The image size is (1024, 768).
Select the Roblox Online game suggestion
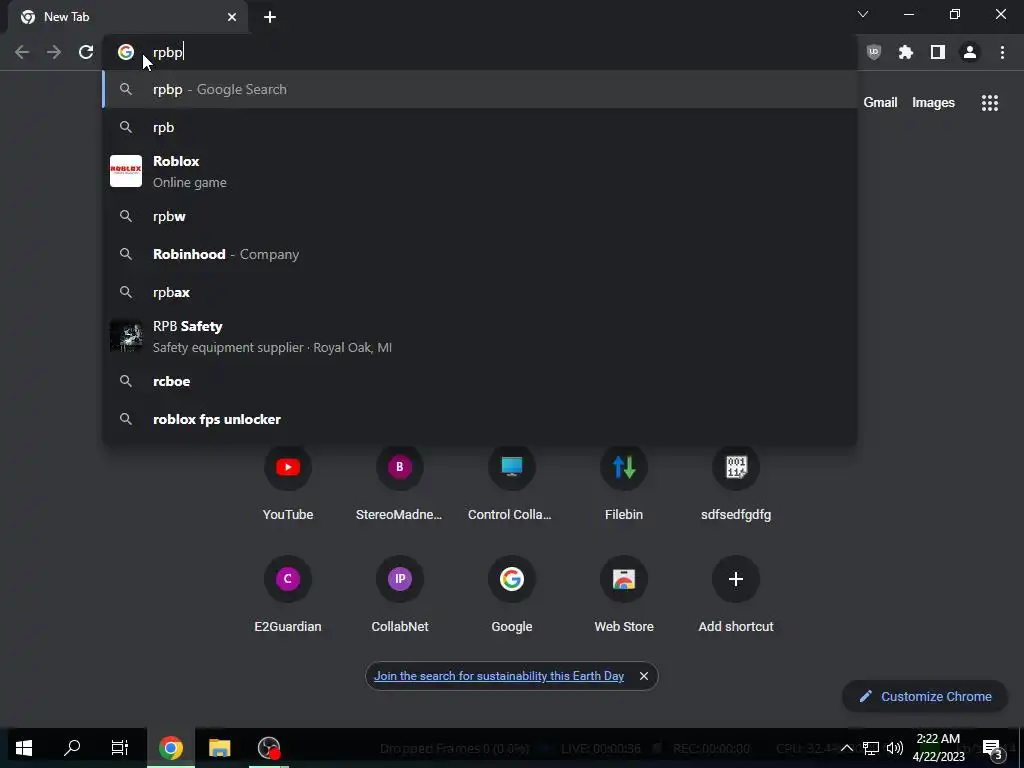point(480,171)
